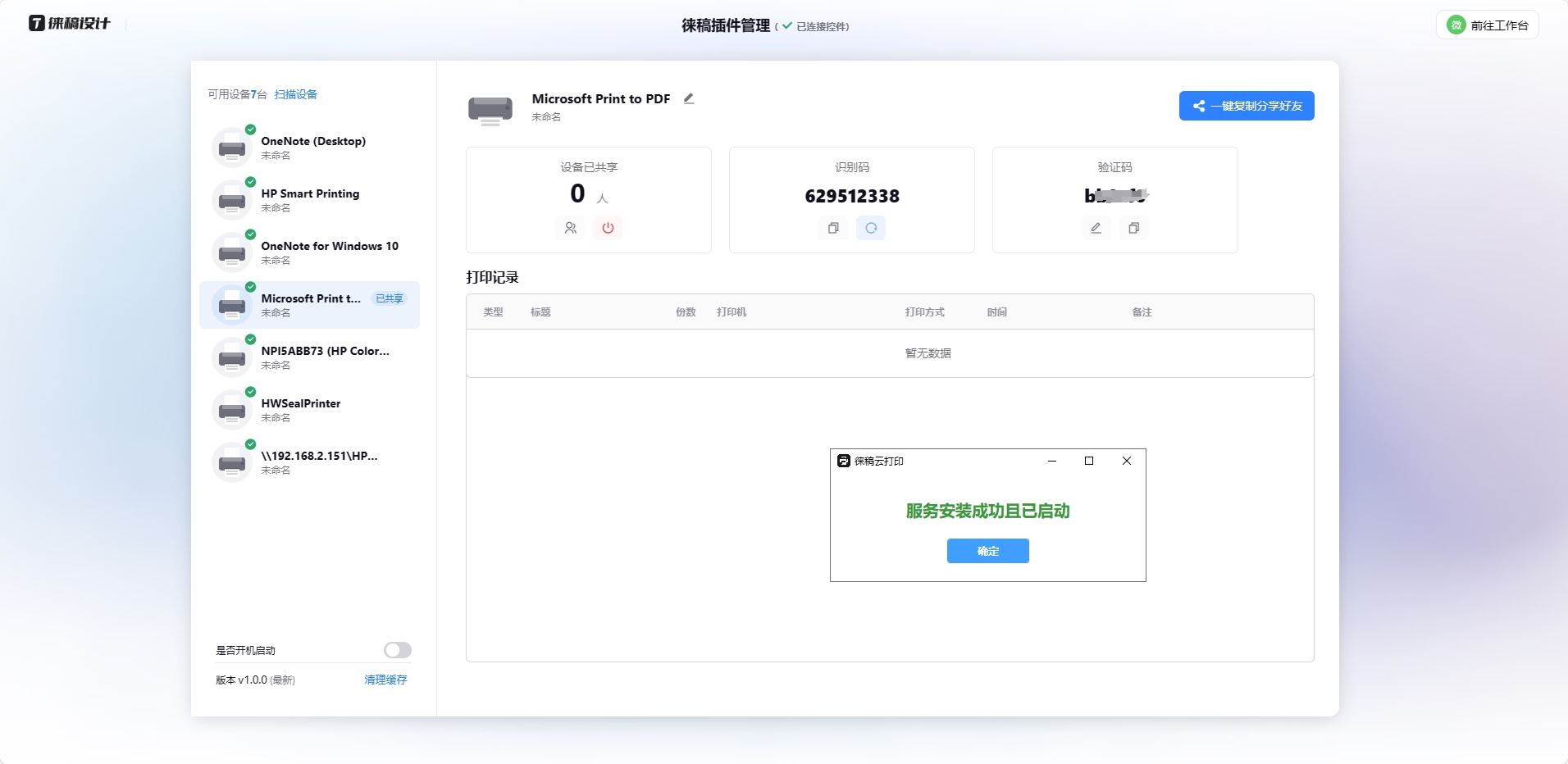1568x764 pixels.
Task: Click the 打印方式 column header
Action: [925, 312]
